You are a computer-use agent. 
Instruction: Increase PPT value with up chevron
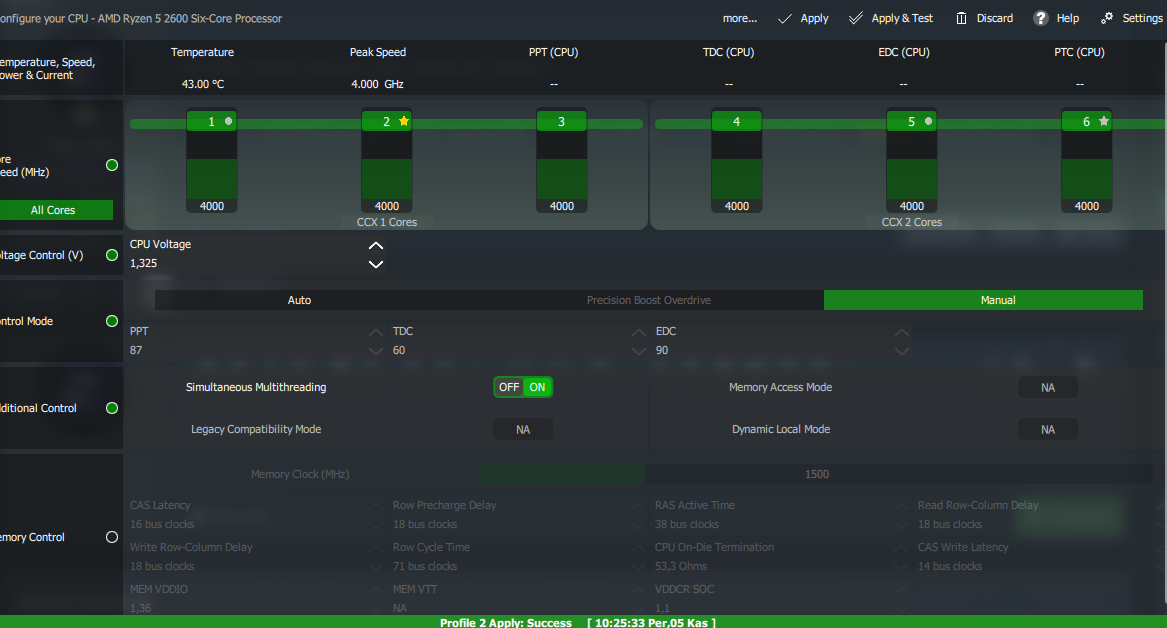point(376,332)
